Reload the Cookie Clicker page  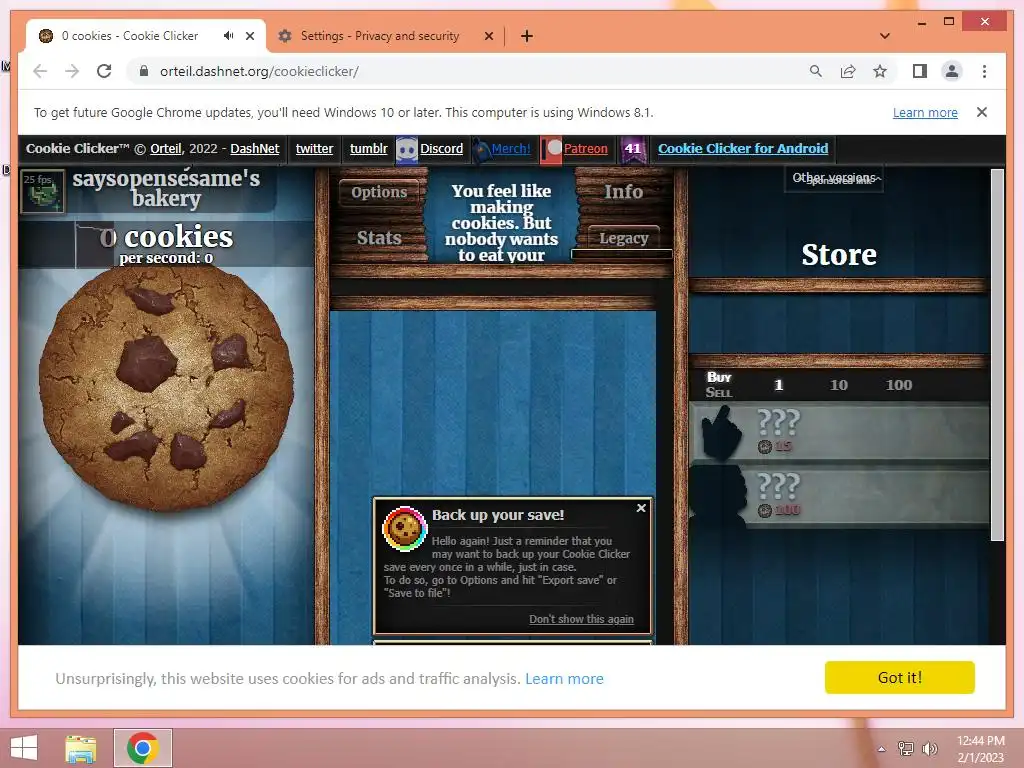104,71
